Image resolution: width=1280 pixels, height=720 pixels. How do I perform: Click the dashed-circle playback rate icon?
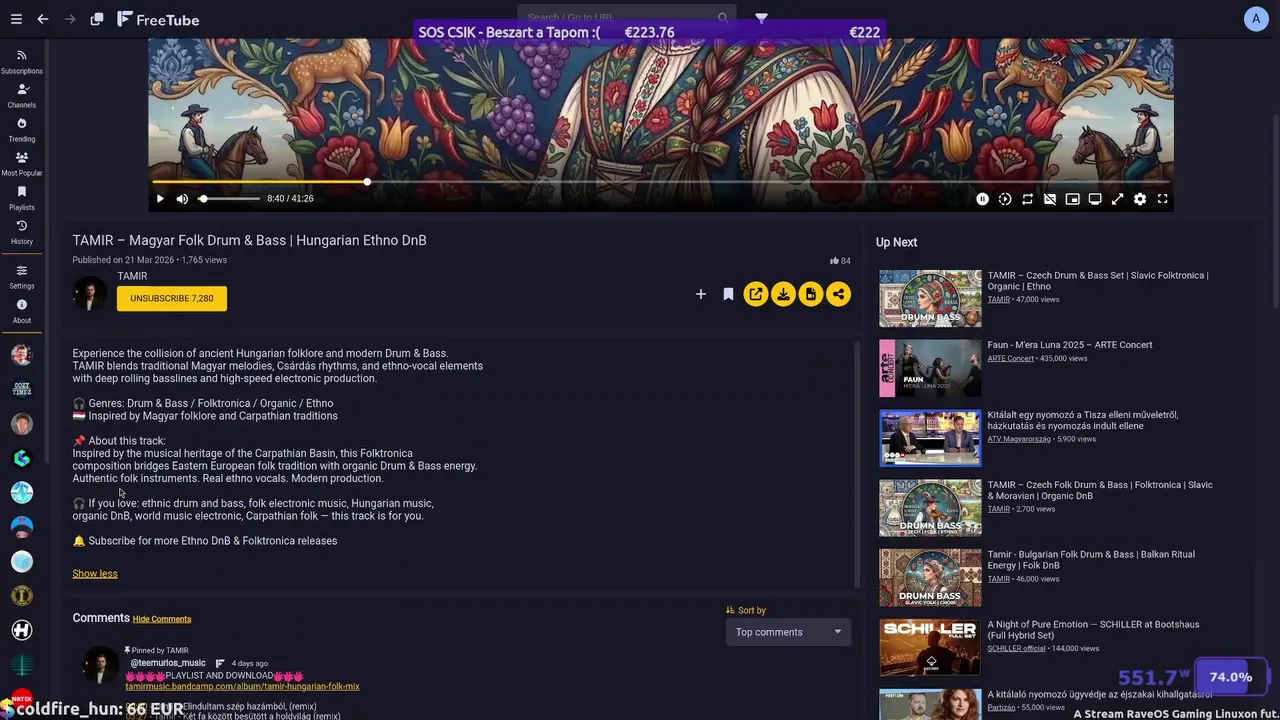pyautogui.click(x=1005, y=199)
